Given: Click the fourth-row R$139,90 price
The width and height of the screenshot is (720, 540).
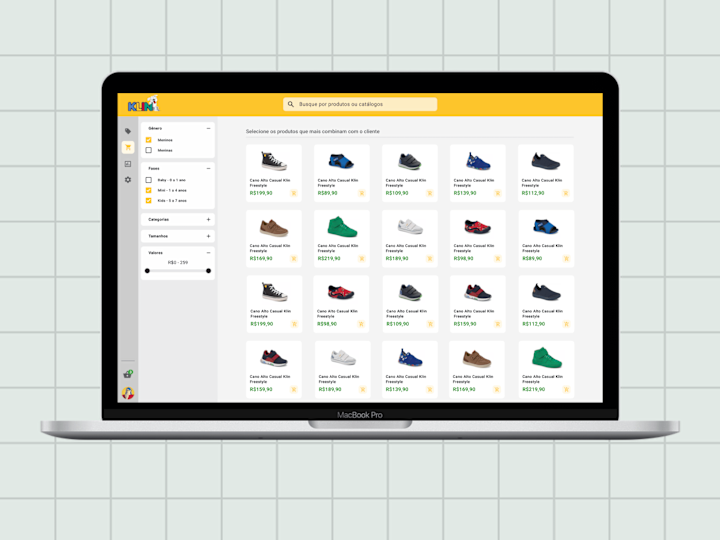Looking at the screenshot, I should (397, 390).
